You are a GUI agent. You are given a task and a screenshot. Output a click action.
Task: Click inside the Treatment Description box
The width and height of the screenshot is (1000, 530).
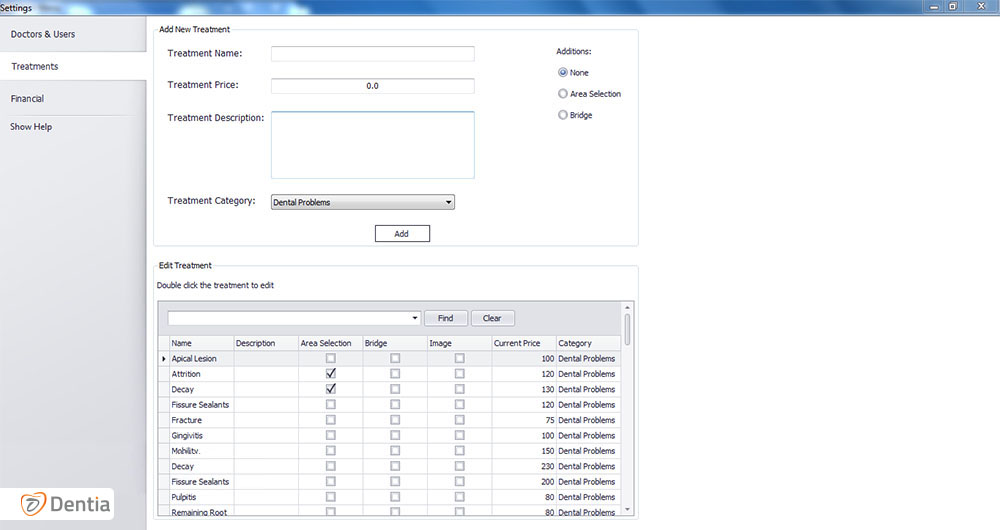(x=372, y=145)
